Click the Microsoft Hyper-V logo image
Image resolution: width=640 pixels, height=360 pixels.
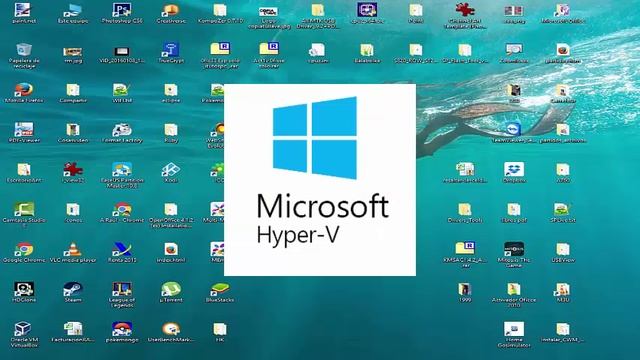[x=320, y=180]
